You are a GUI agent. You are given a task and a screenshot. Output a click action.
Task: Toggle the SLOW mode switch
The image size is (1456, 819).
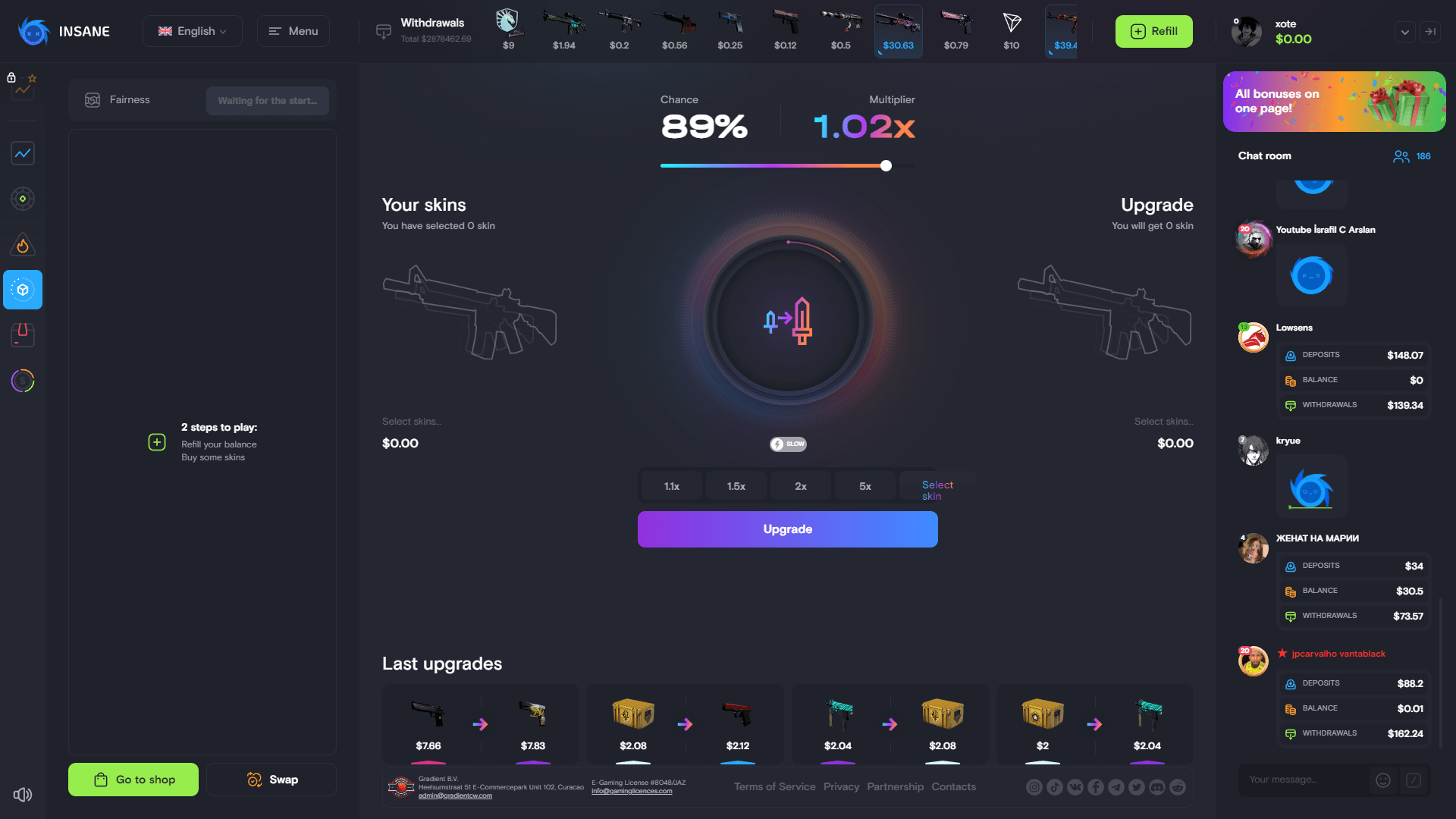click(x=787, y=444)
